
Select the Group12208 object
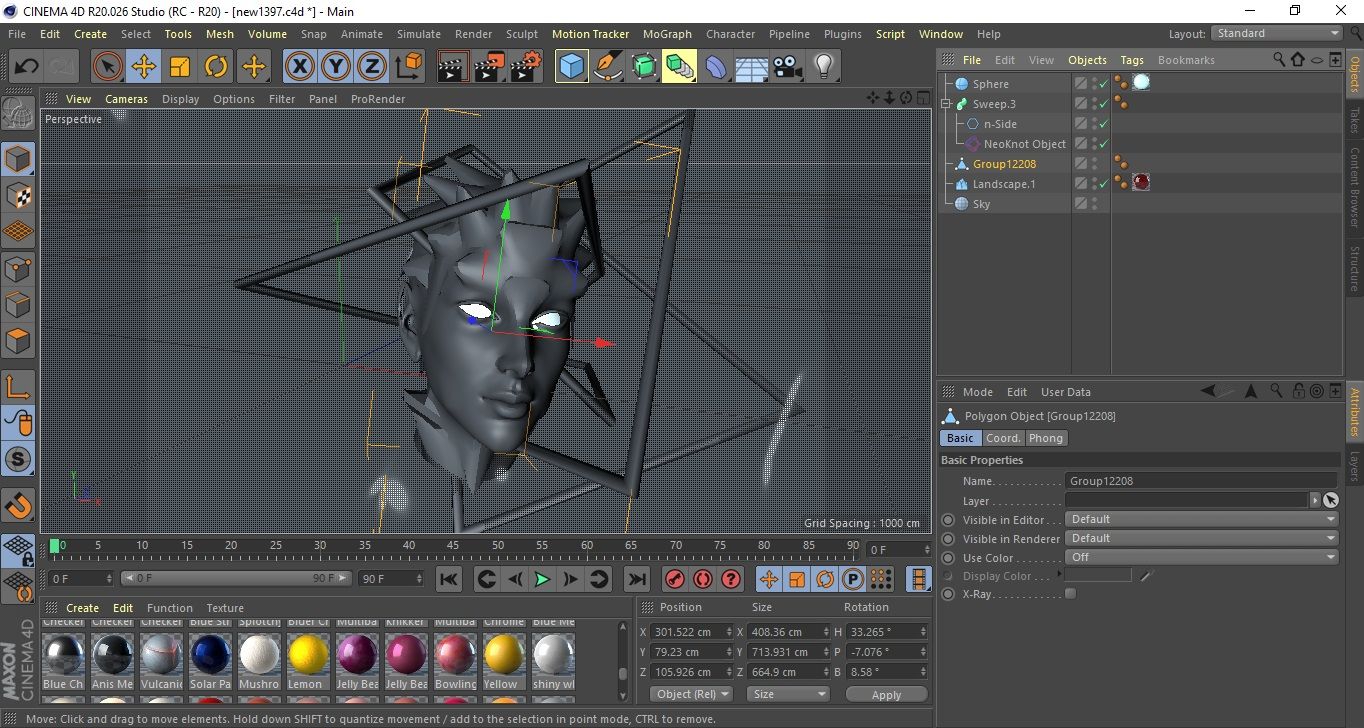tap(1004, 164)
